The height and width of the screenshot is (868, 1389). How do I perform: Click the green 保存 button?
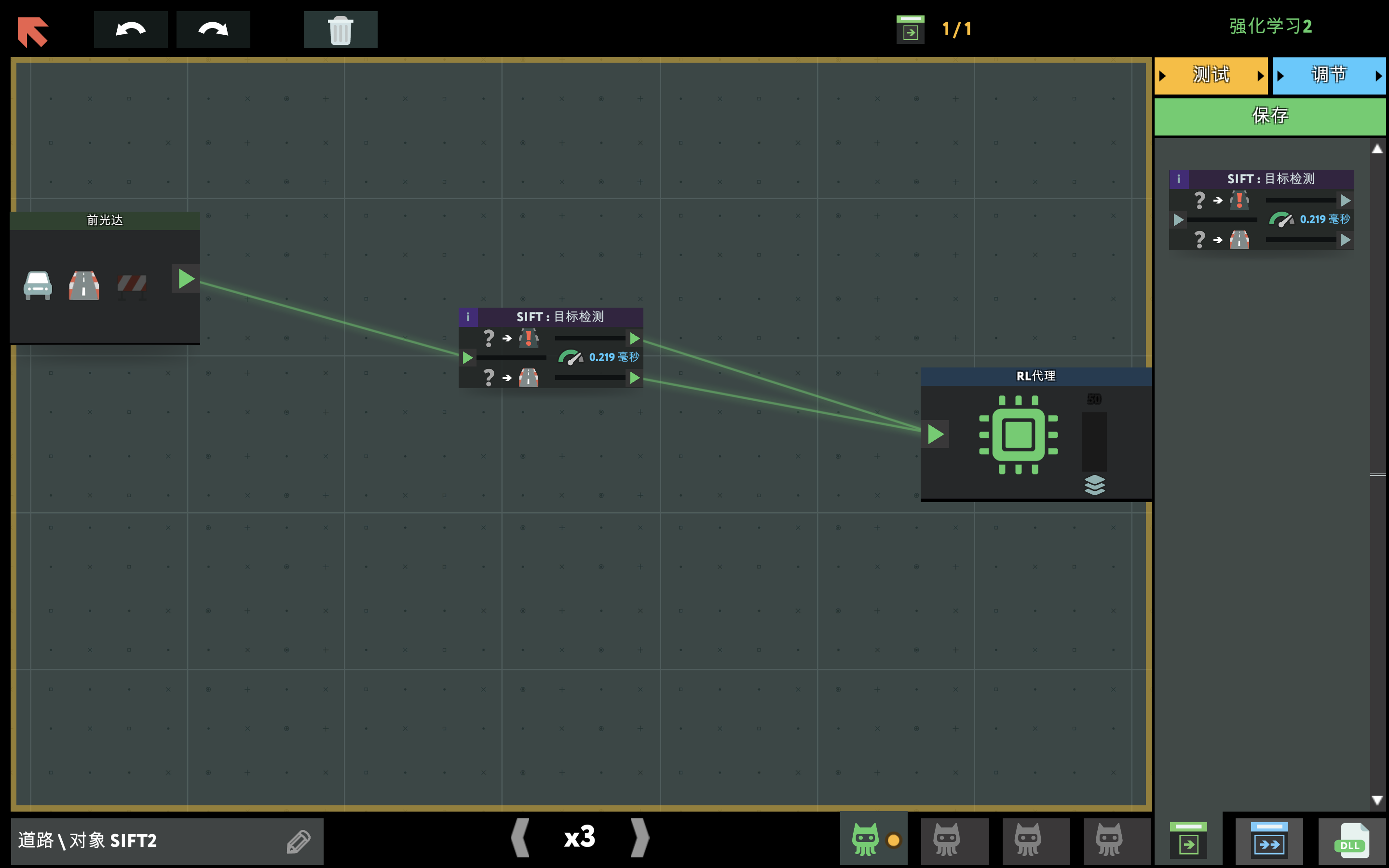(1269, 116)
